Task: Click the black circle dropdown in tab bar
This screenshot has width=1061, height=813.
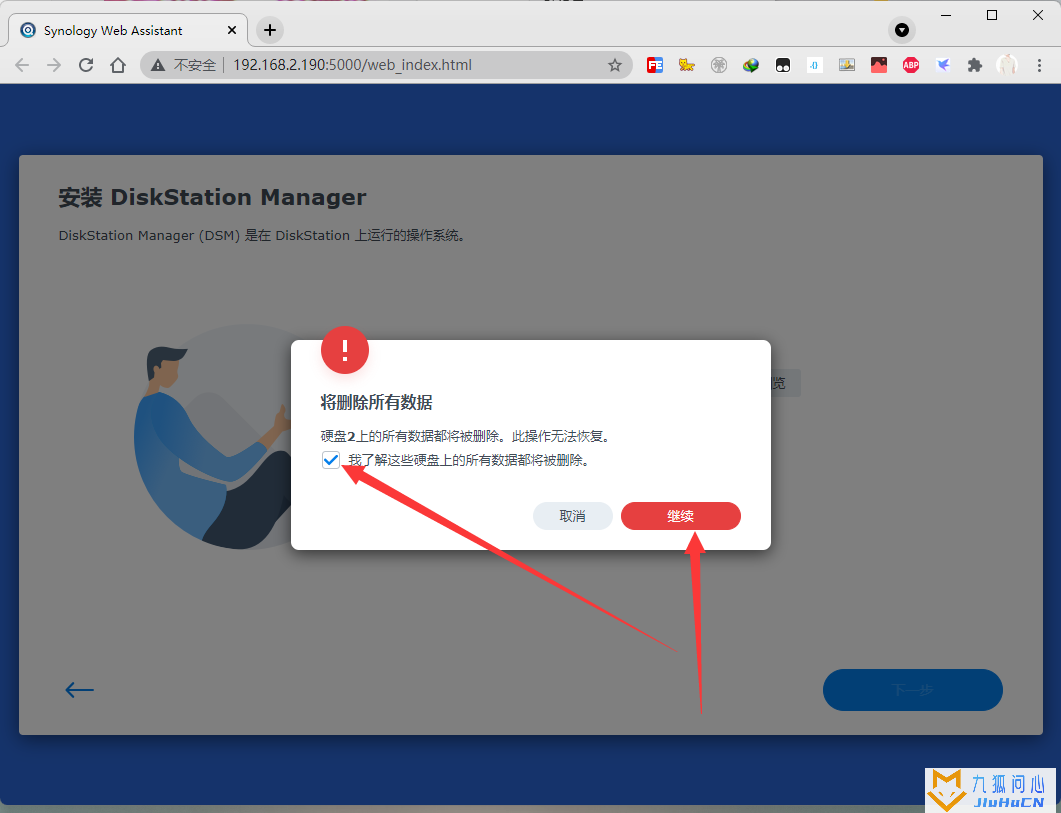Action: pos(901,30)
